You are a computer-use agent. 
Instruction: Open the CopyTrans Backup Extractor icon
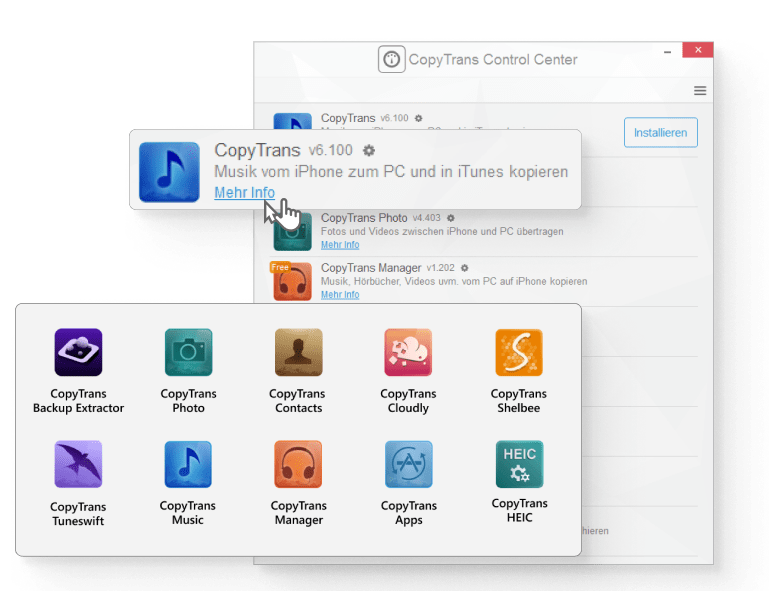click(x=78, y=352)
